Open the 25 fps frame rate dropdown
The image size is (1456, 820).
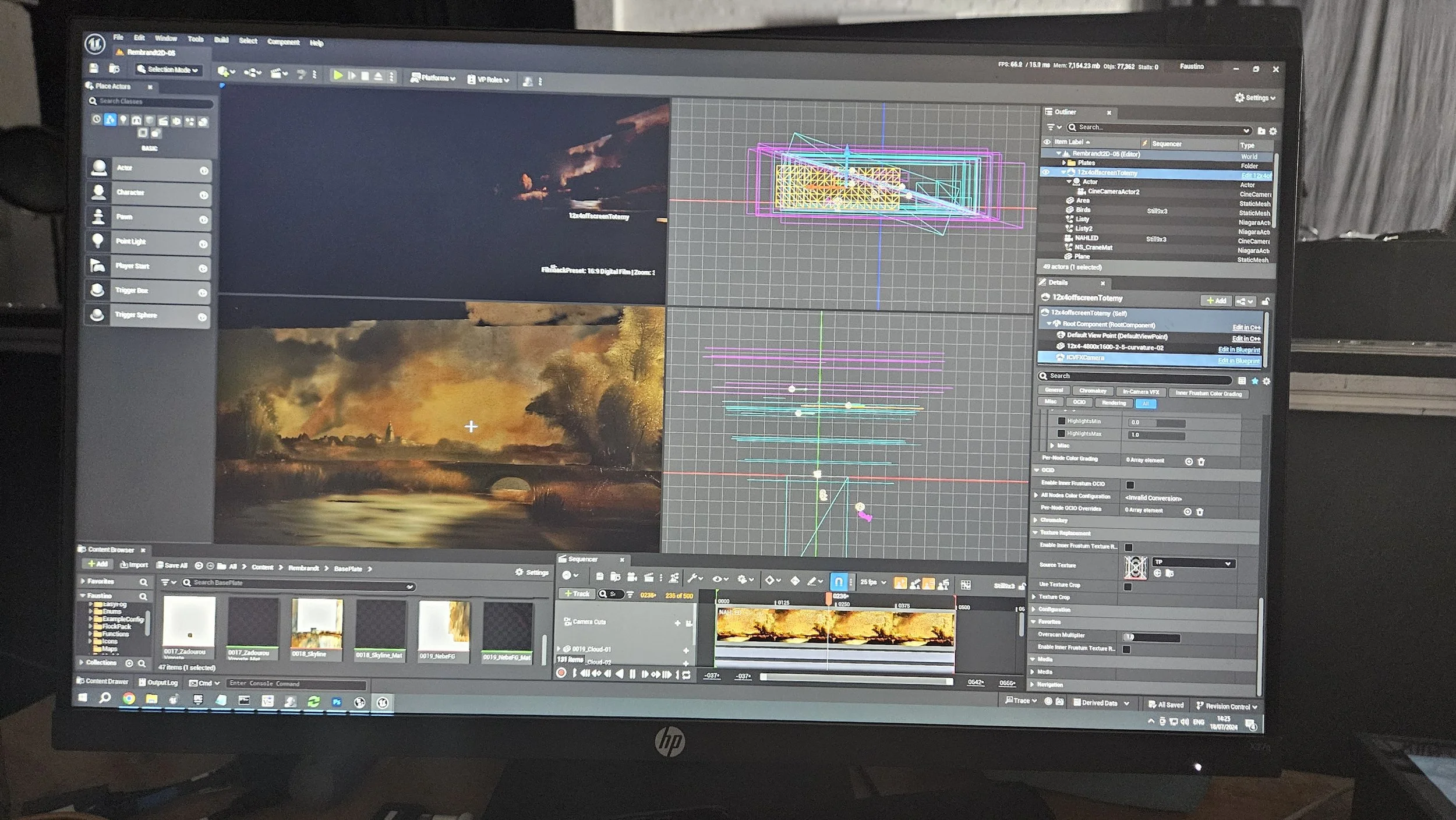873,582
